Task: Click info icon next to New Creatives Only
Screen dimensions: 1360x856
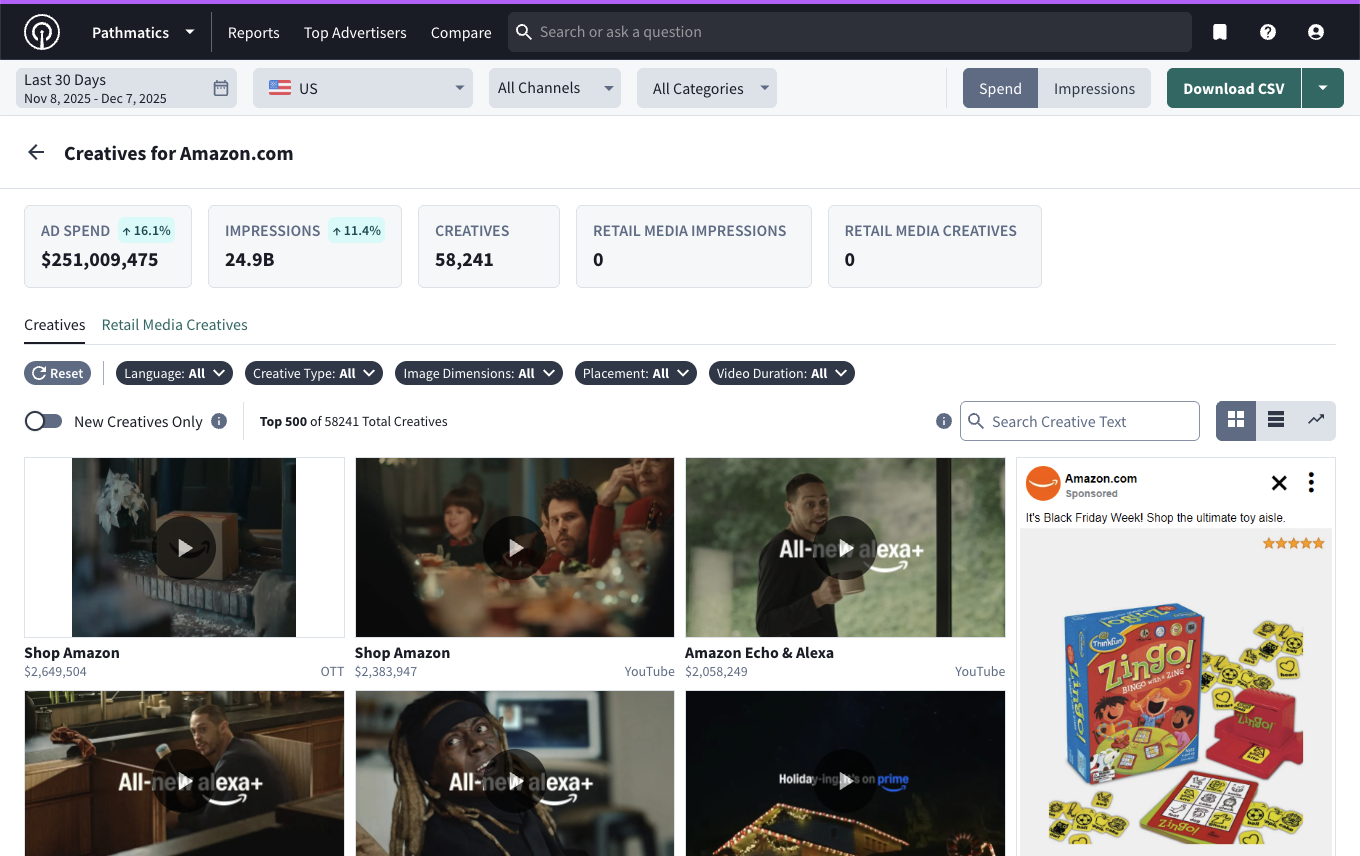Action: pyautogui.click(x=219, y=421)
